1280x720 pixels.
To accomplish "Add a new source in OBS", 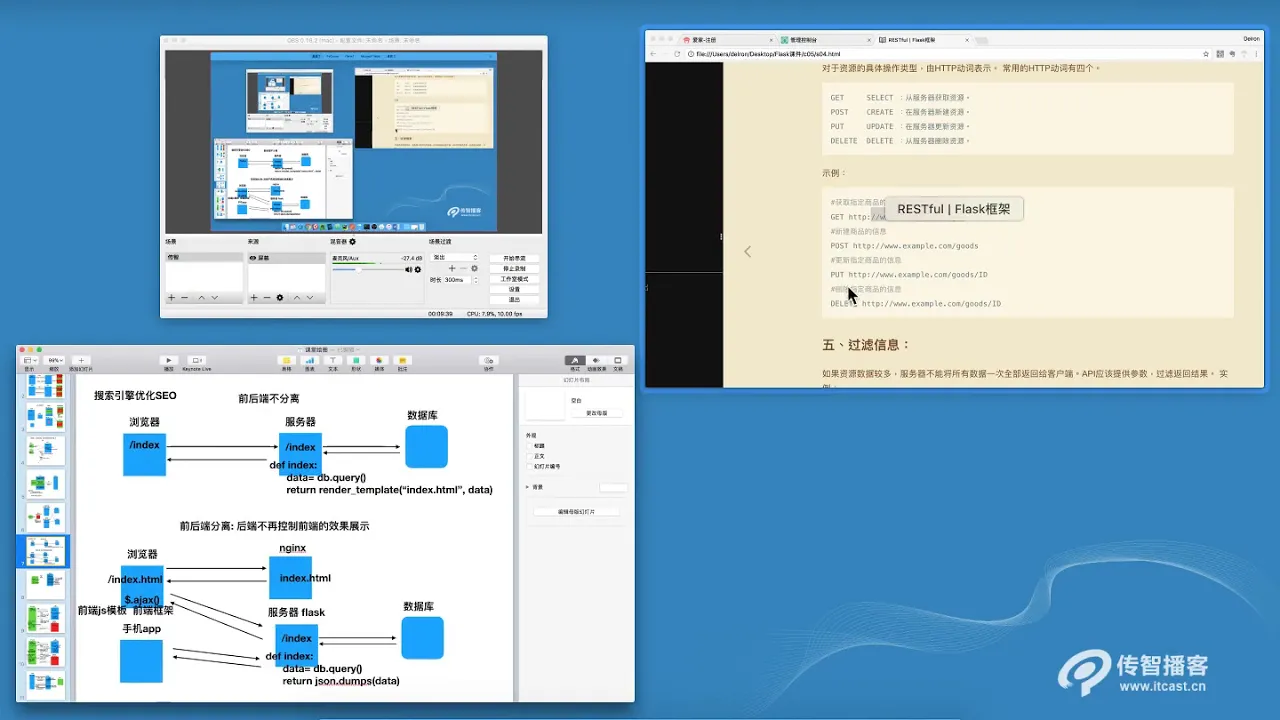I will (254, 298).
